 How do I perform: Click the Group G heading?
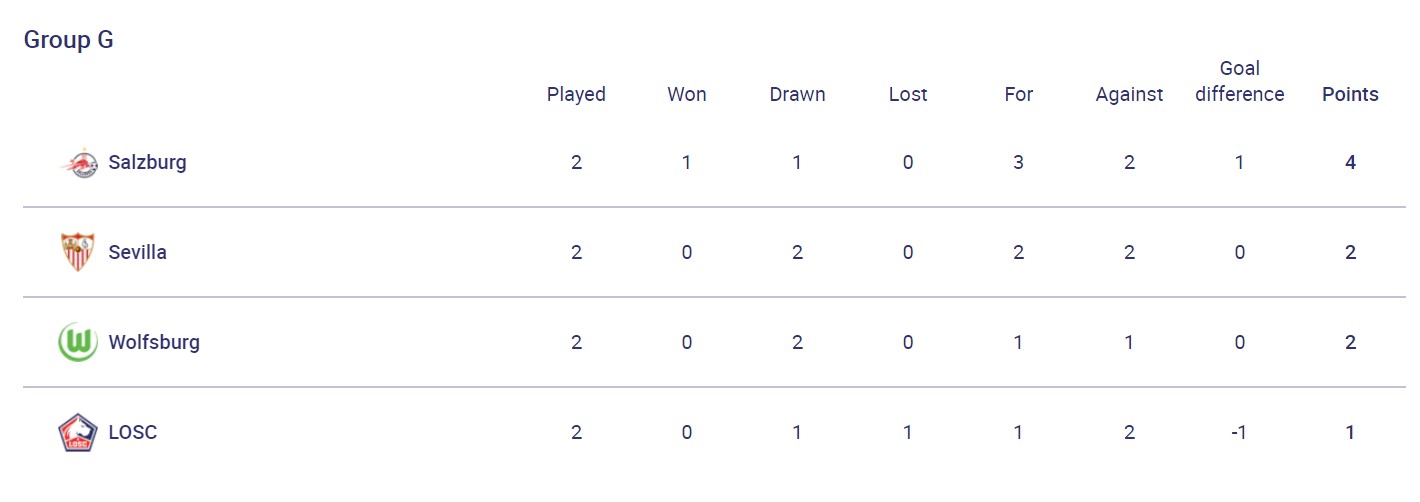click(x=68, y=40)
